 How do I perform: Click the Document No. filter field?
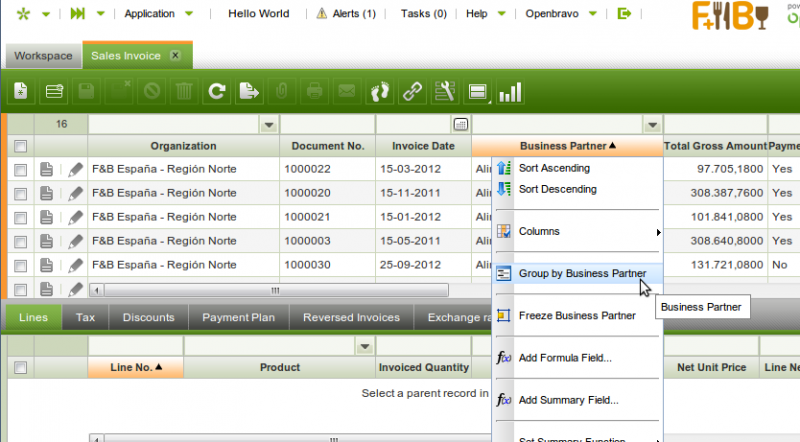327,125
